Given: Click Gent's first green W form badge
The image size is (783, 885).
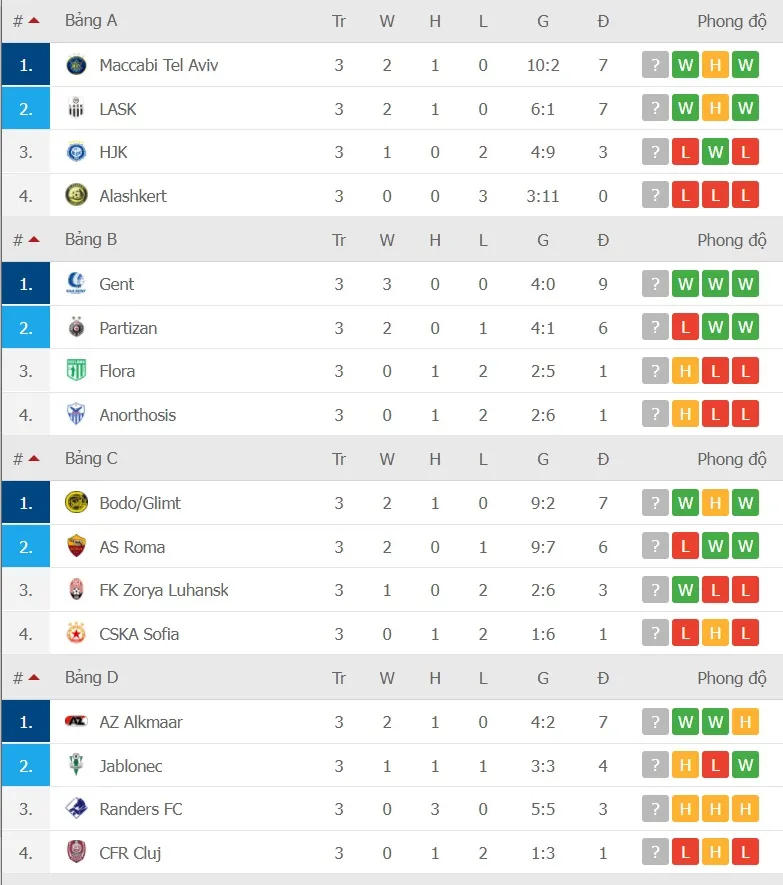Looking at the screenshot, I should pyautogui.click(x=685, y=284).
